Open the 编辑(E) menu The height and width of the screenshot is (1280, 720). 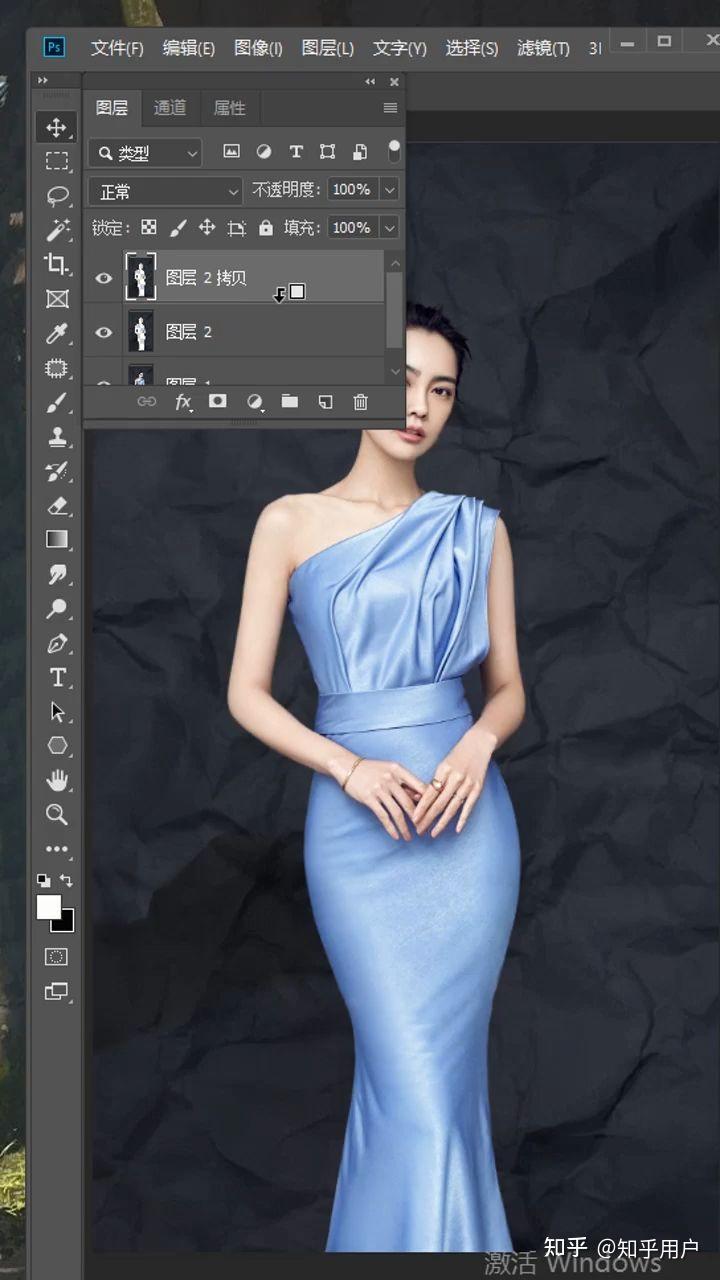189,48
